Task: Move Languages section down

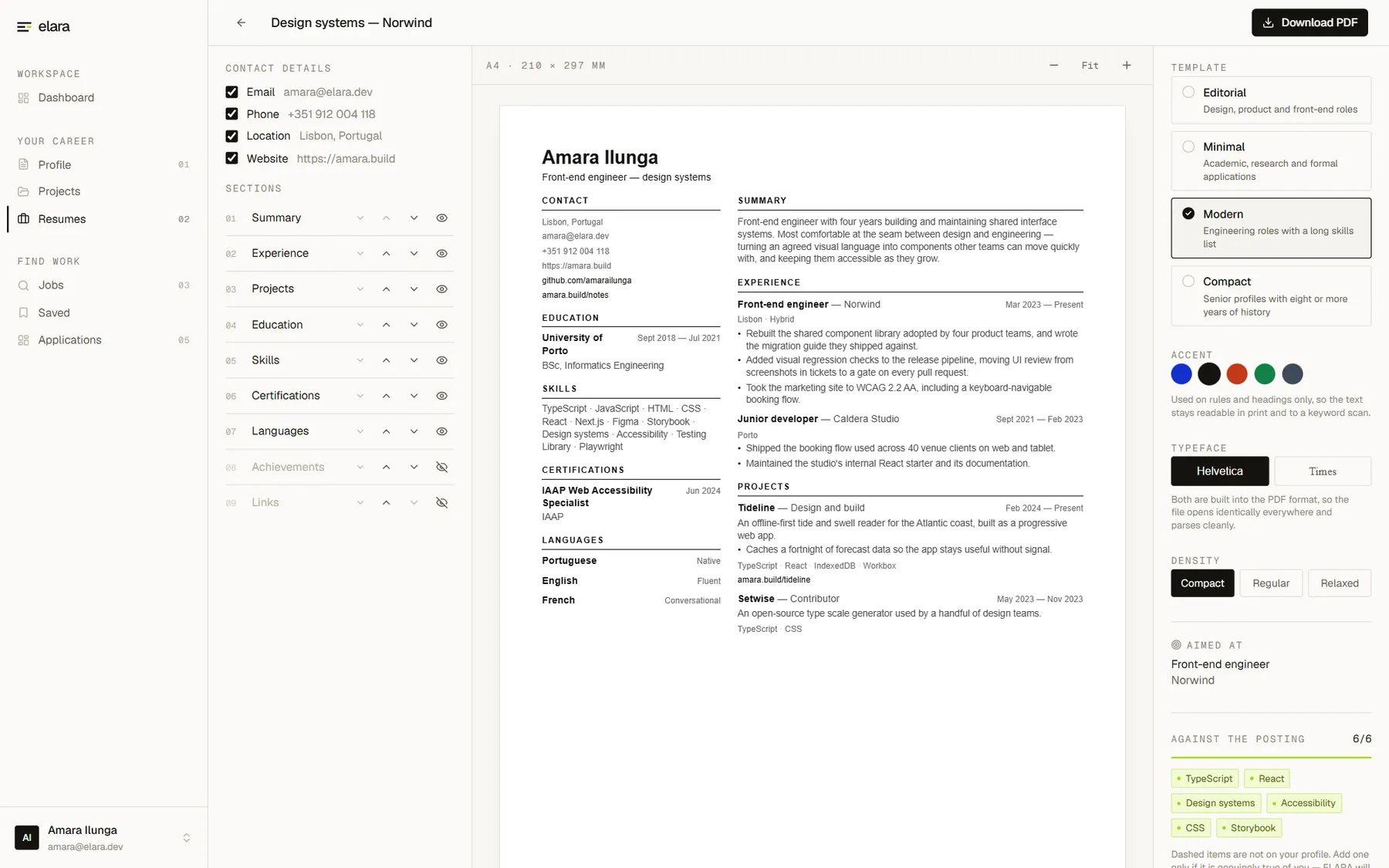Action: [x=414, y=431]
